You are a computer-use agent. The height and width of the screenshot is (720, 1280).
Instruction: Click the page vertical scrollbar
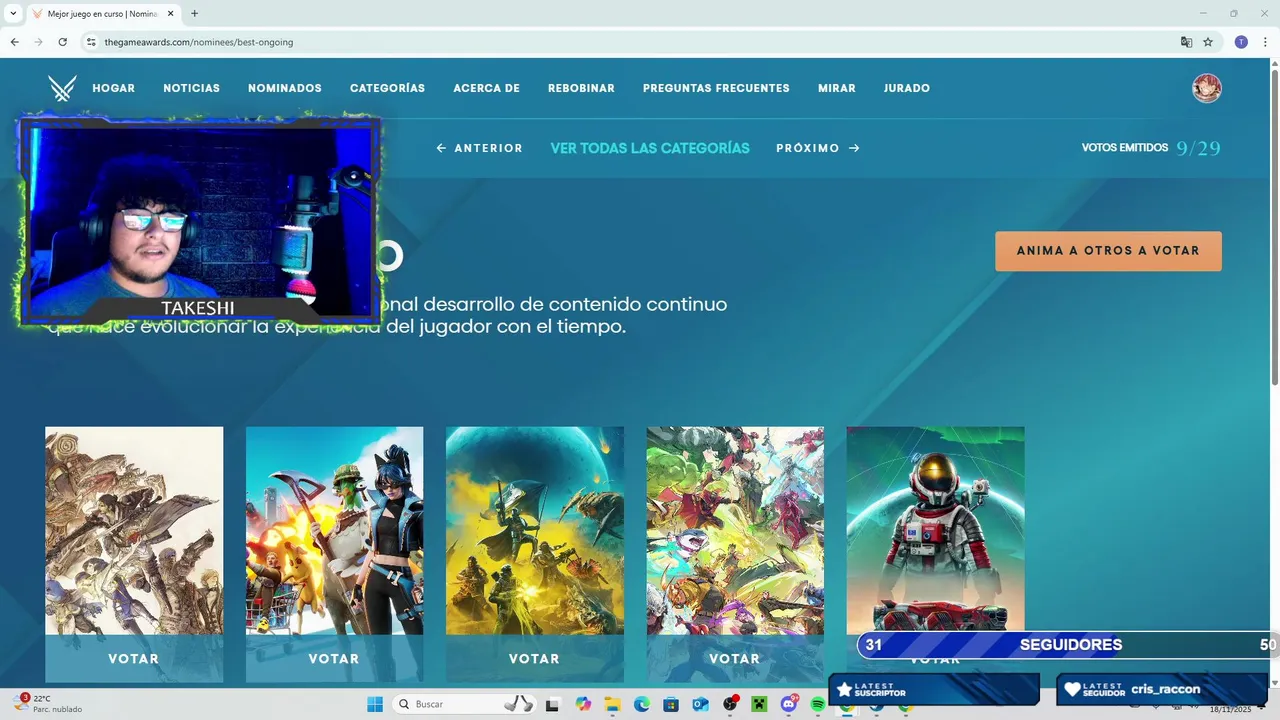coord(1274,227)
